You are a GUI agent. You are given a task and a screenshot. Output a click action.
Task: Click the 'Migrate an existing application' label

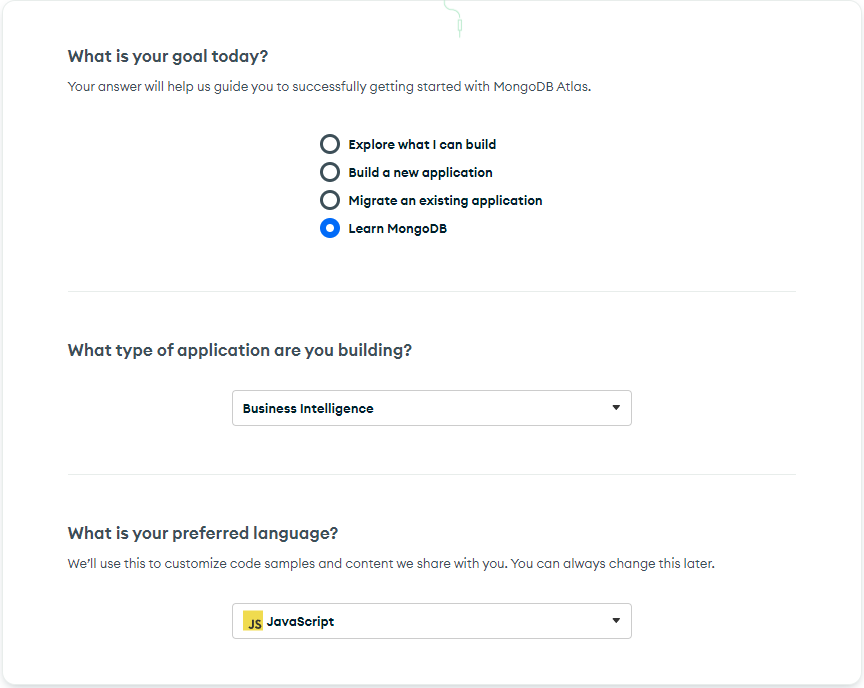coord(445,200)
